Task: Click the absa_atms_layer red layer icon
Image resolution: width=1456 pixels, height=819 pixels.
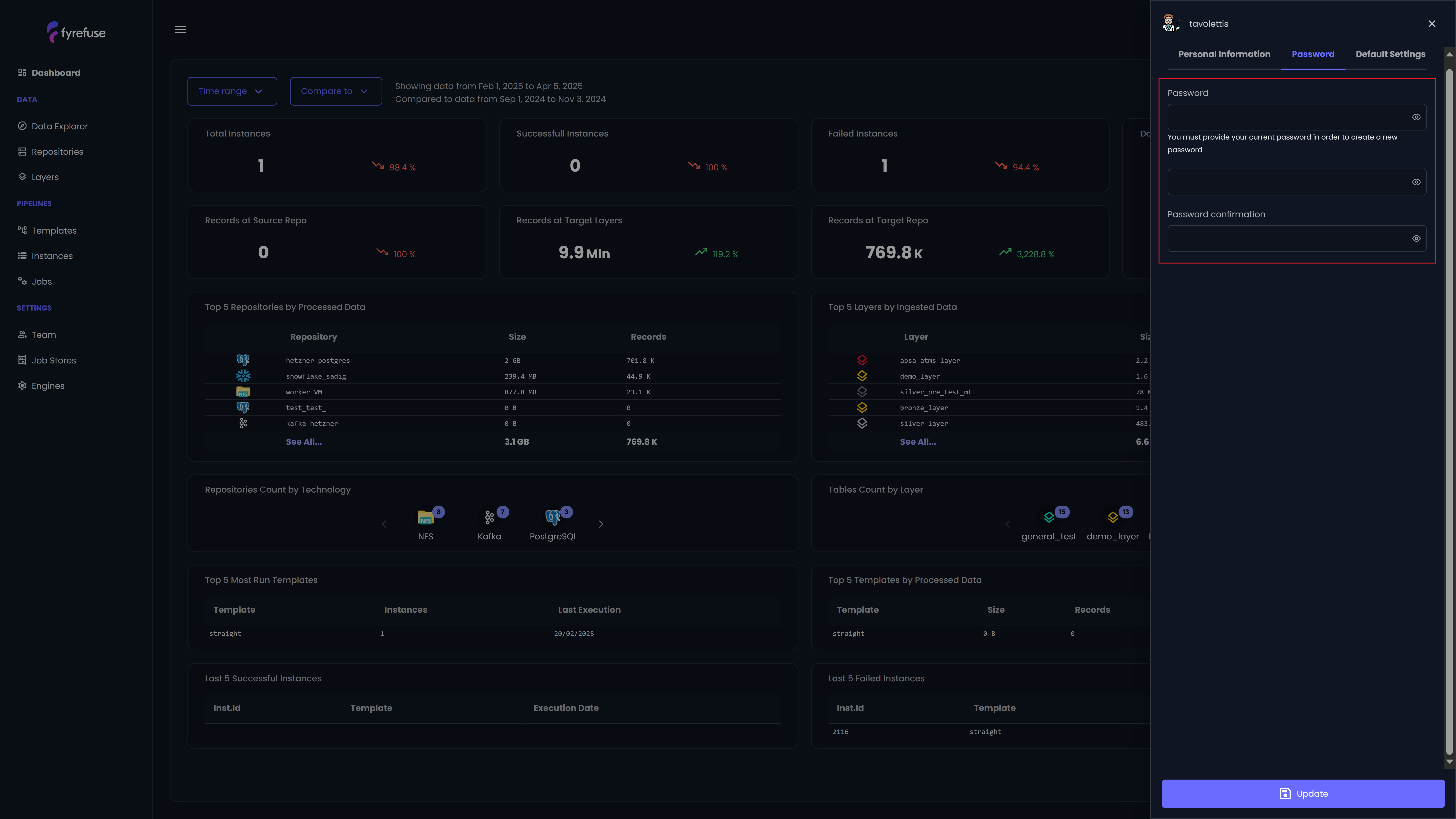Action: [862, 360]
